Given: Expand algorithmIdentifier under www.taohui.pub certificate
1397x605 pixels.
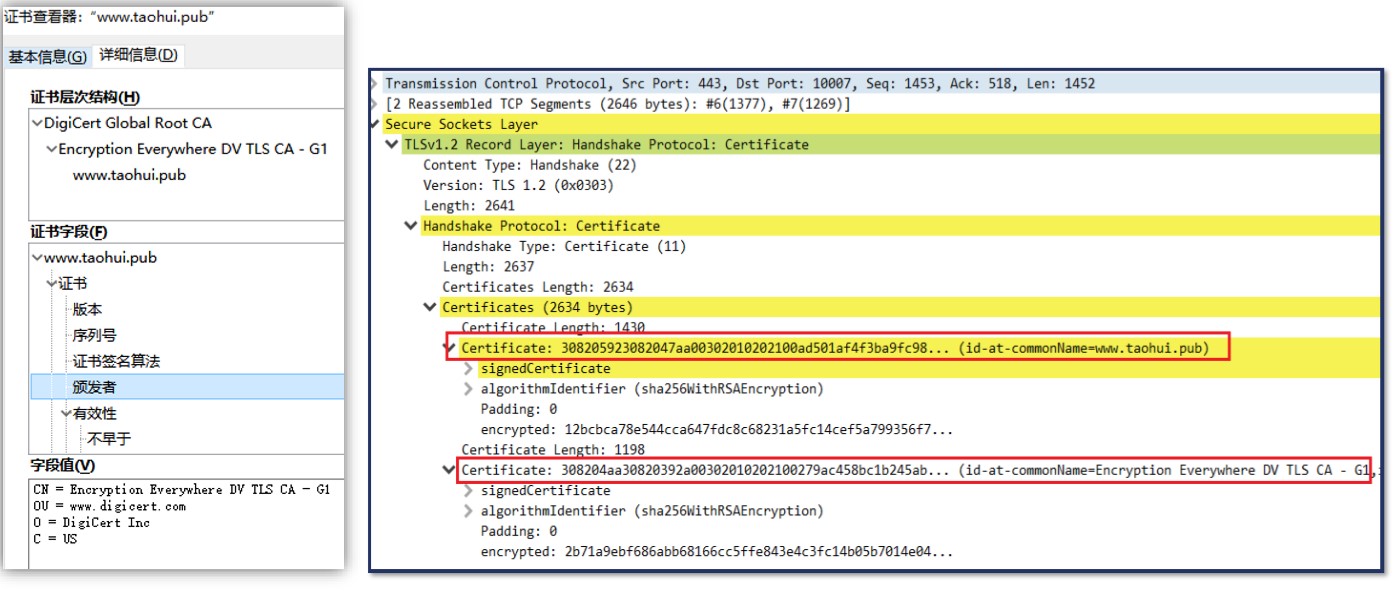Looking at the screenshot, I should pos(469,389).
